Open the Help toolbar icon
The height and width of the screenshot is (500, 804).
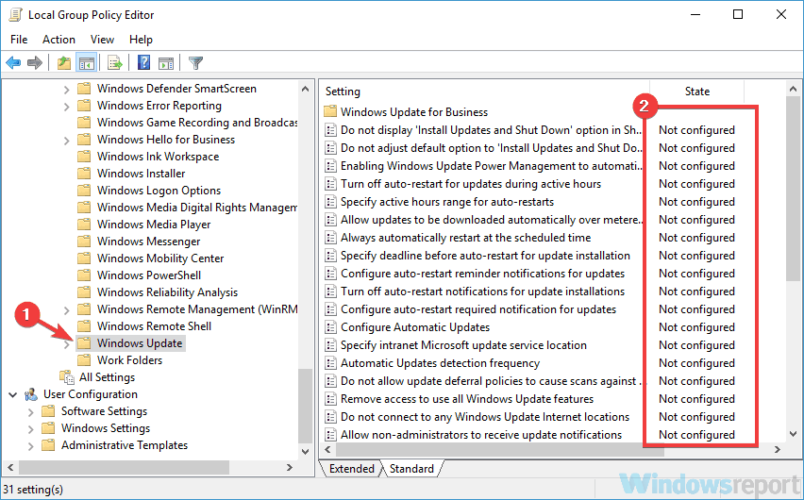coord(144,63)
